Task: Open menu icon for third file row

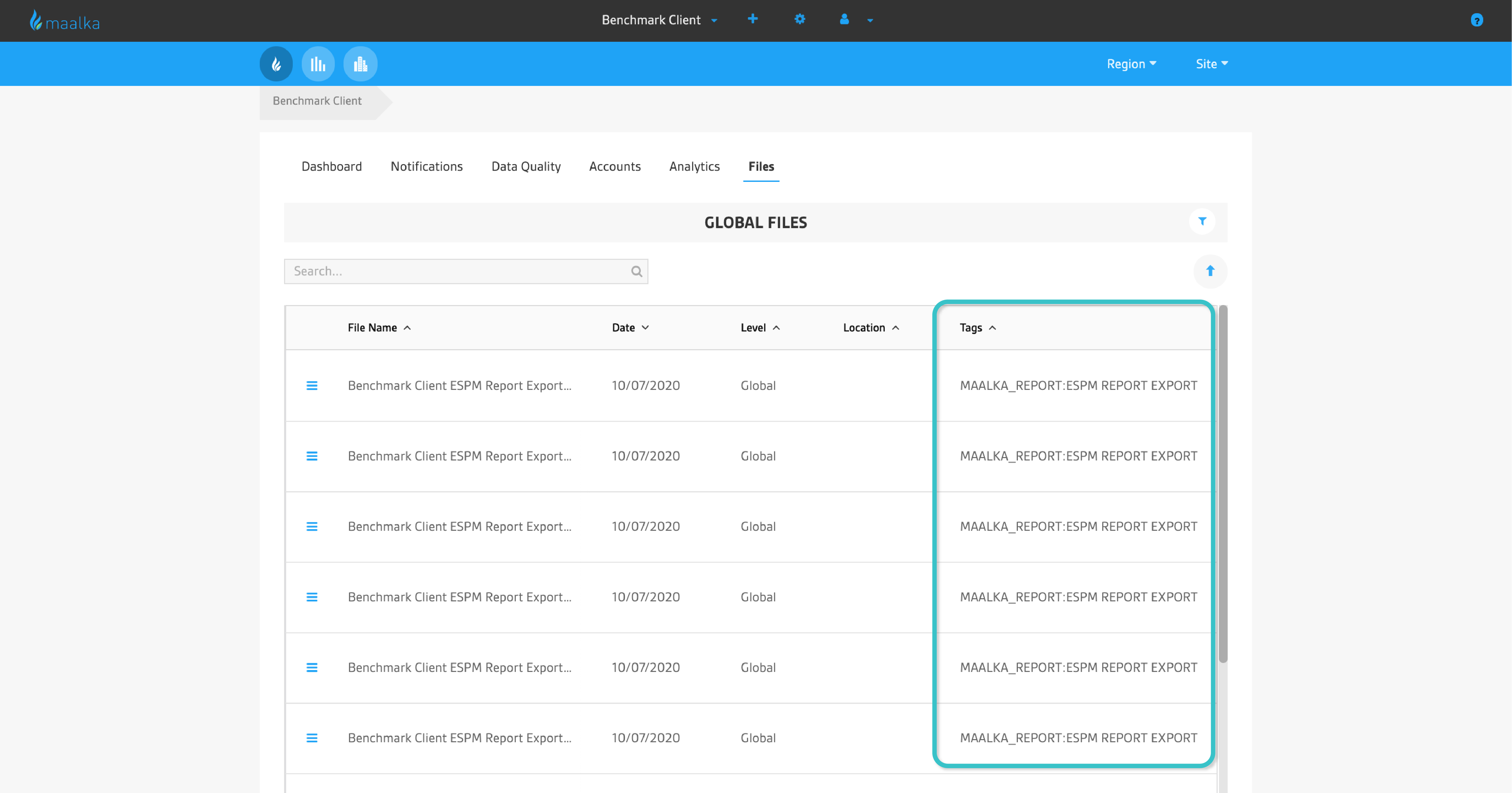Action: (x=312, y=527)
